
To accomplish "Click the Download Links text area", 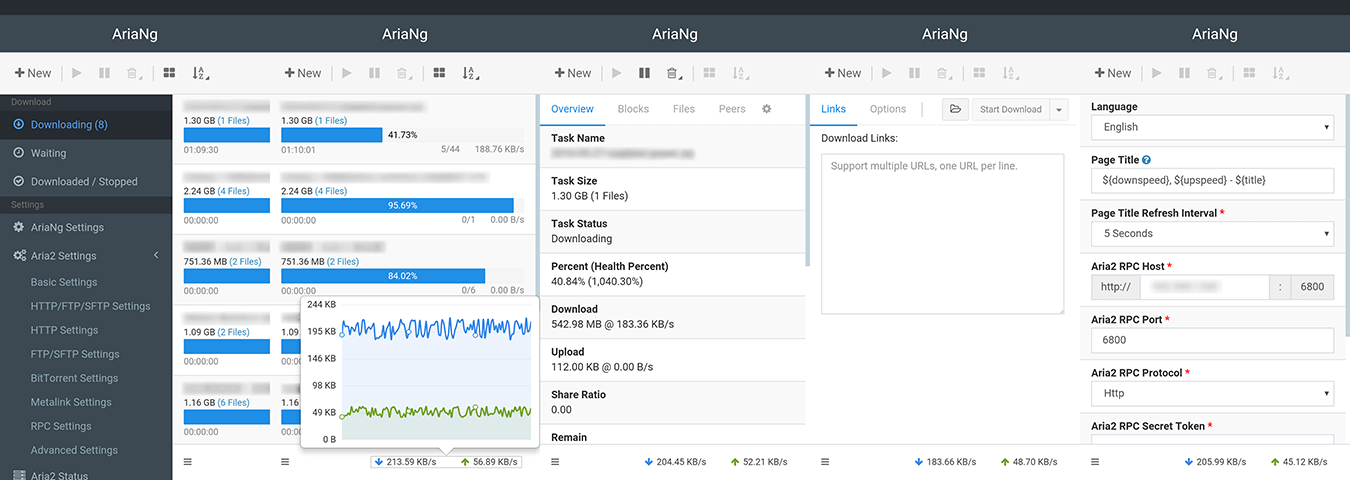I will [942, 234].
